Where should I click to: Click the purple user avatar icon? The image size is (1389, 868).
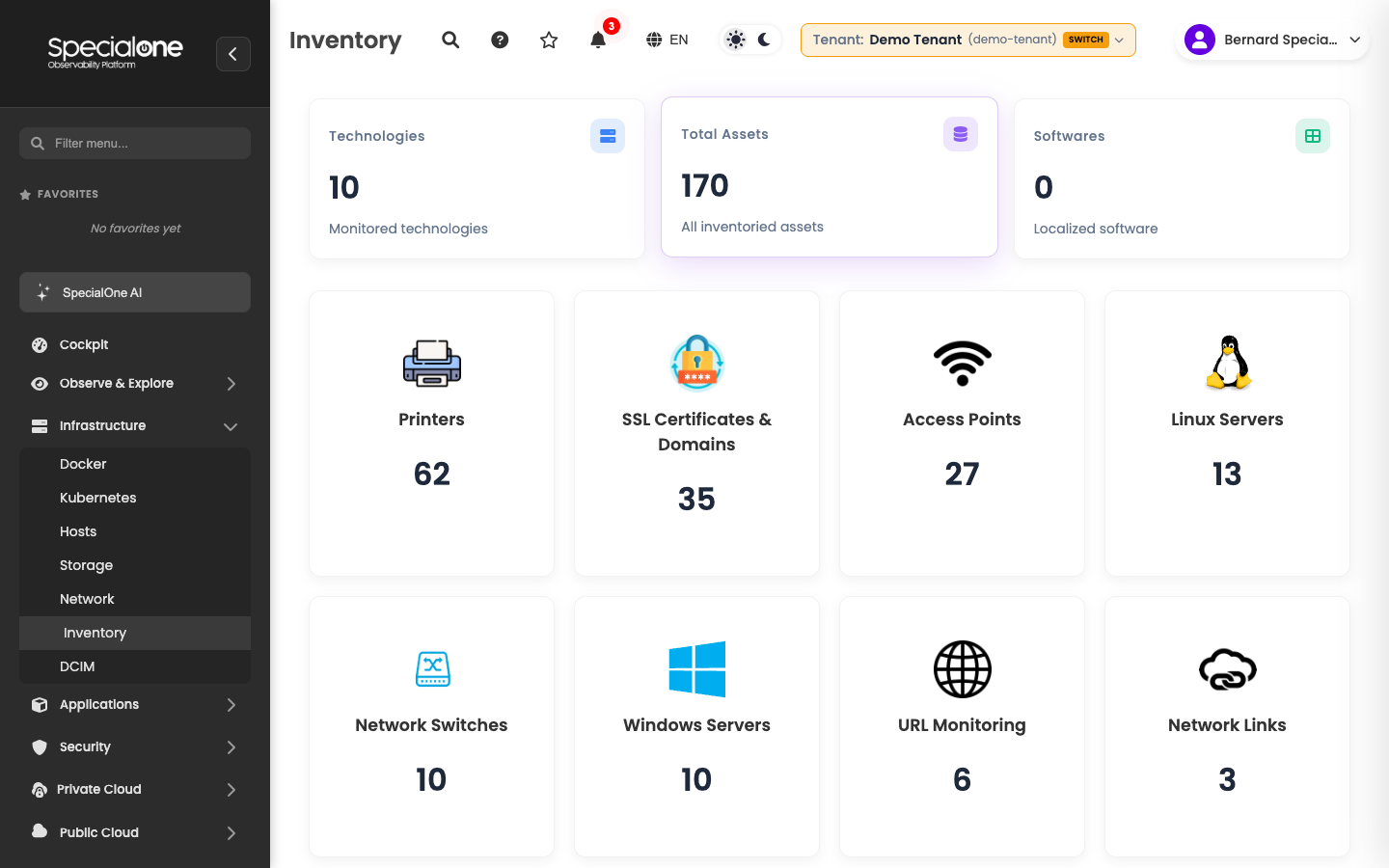click(1200, 40)
